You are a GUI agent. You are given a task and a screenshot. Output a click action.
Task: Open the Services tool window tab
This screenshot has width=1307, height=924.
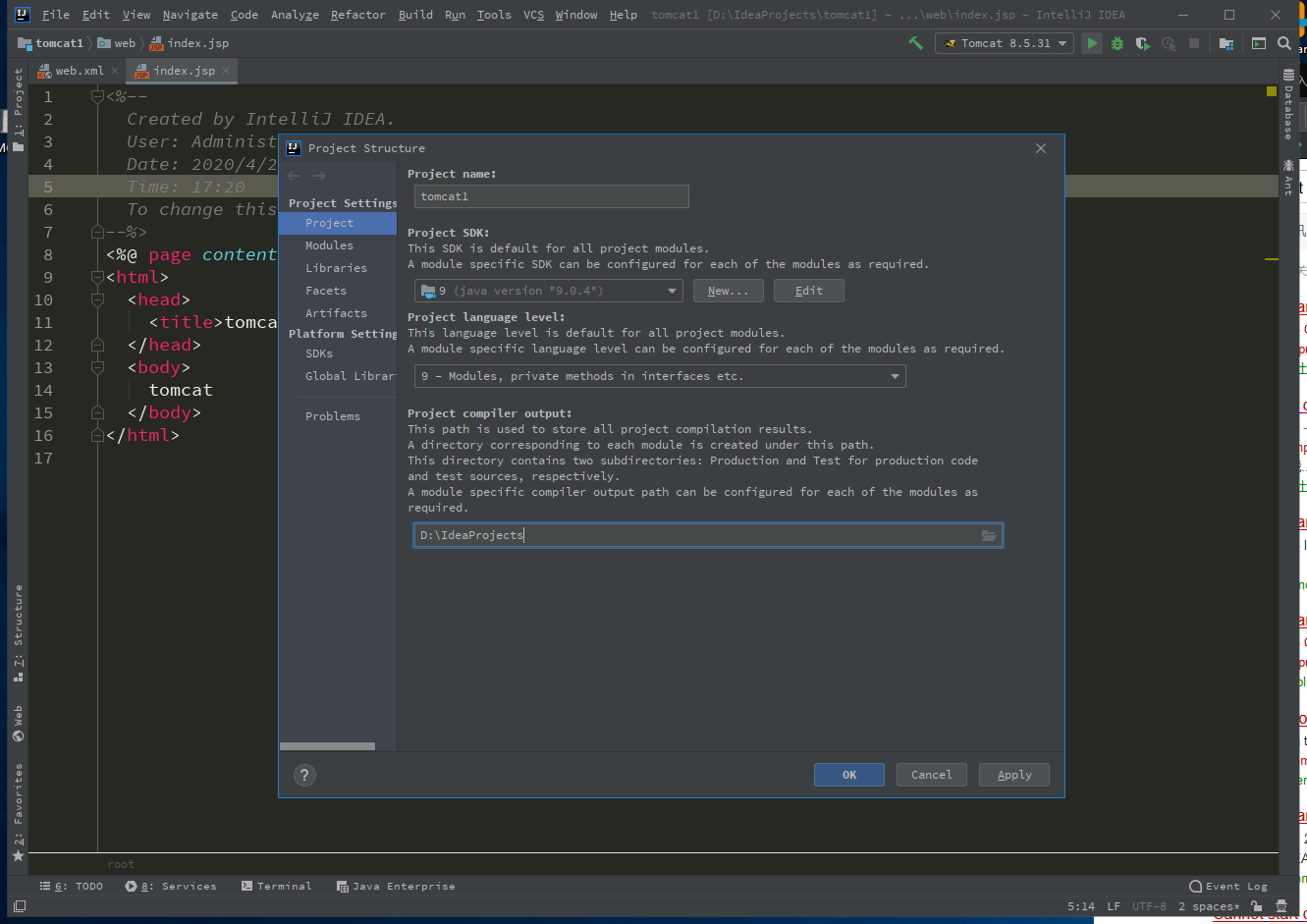171,886
